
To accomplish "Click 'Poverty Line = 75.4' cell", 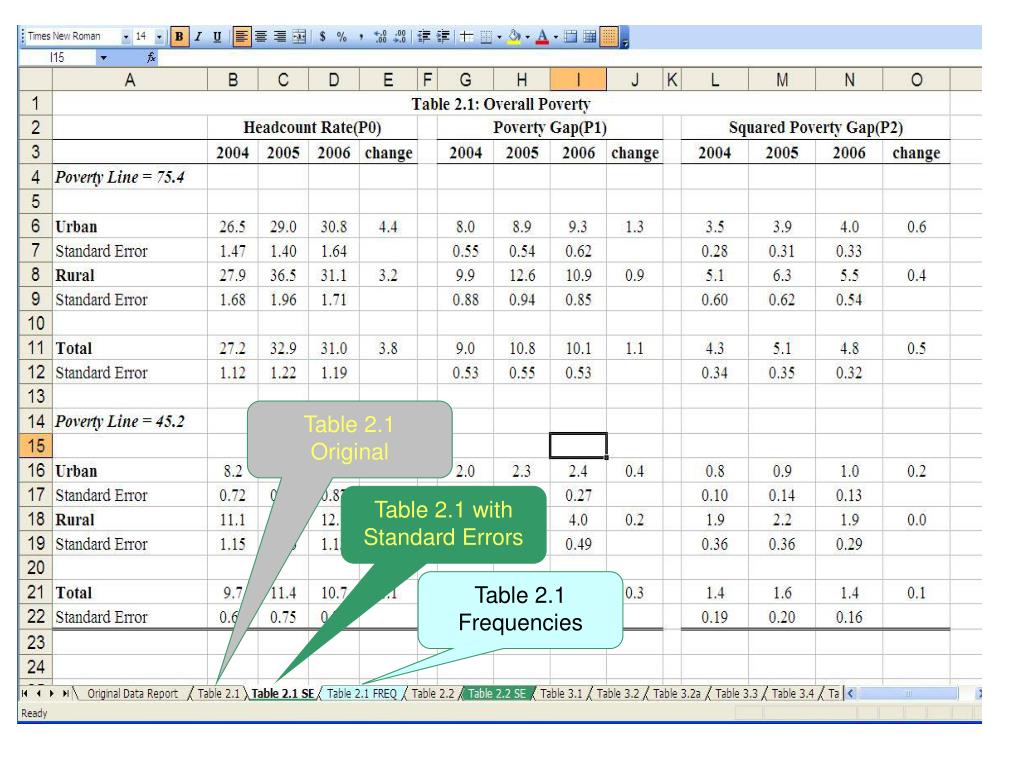I will pyautogui.click(x=130, y=177).
